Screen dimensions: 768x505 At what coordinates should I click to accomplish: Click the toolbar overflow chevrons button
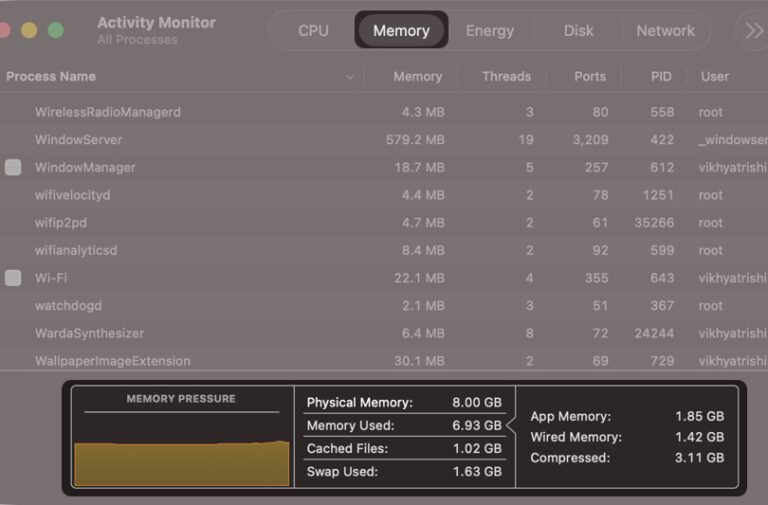tap(753, 30)
